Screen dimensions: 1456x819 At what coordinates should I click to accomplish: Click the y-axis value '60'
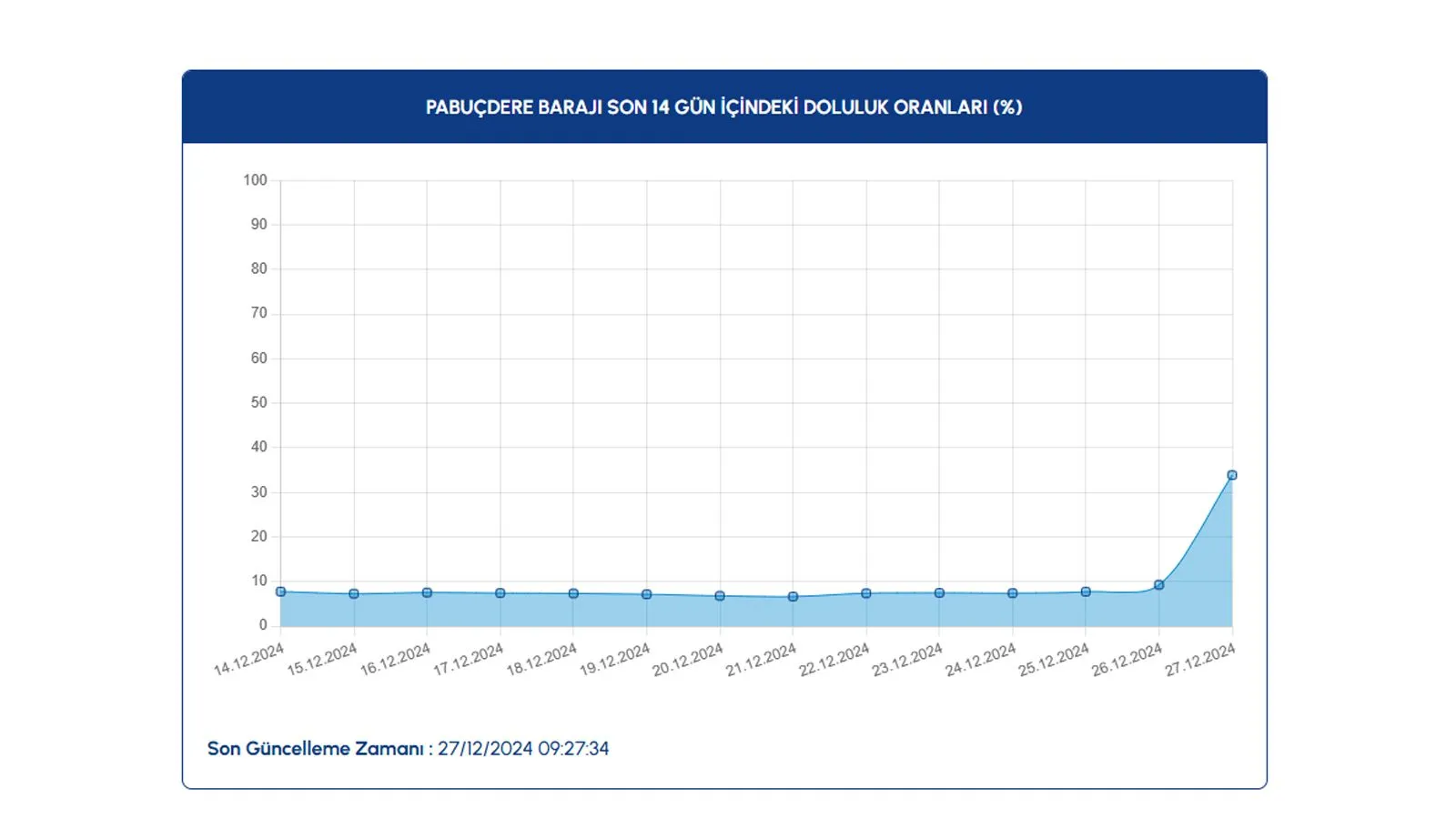(259, 359)
